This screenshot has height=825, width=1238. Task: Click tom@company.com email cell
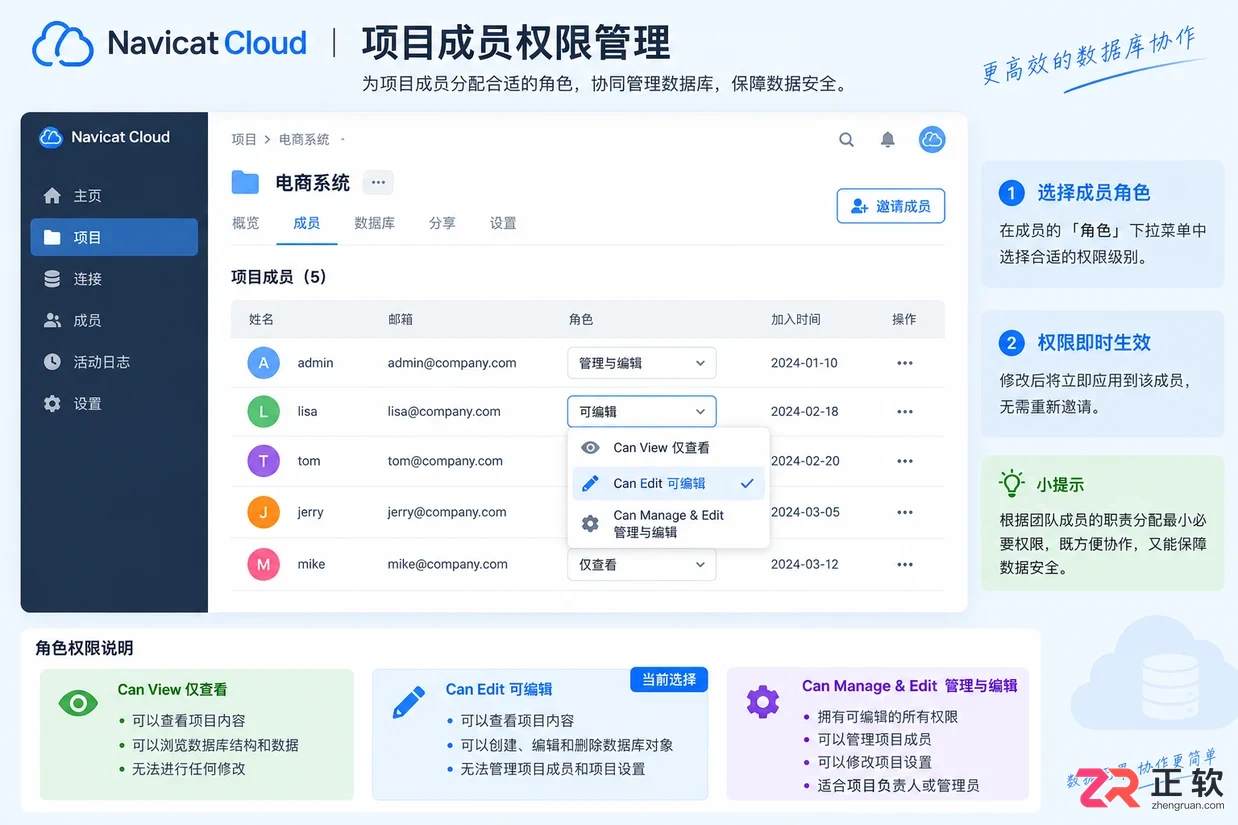coord(445,461)
